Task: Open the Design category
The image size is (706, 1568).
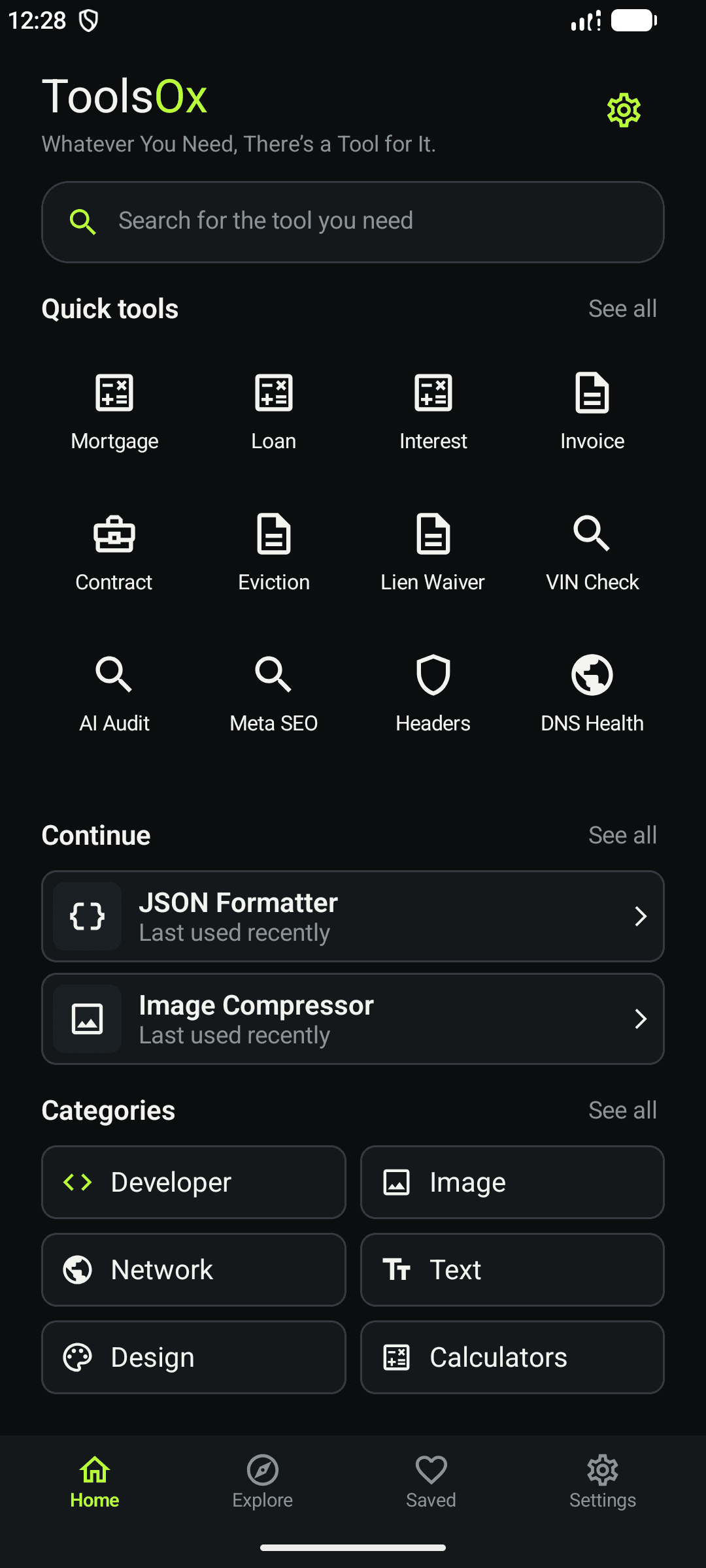Action: (193, 1357)
